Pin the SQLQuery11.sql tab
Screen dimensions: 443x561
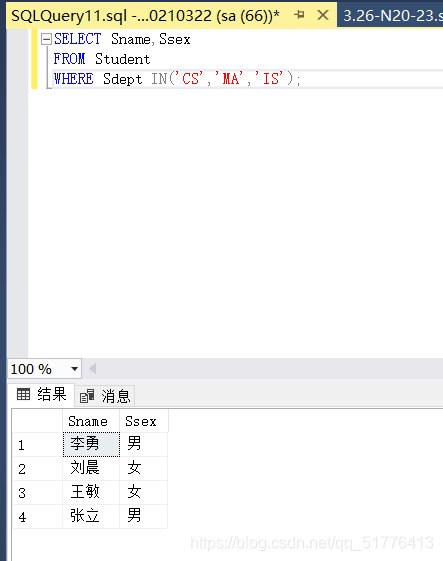point(299,15)
